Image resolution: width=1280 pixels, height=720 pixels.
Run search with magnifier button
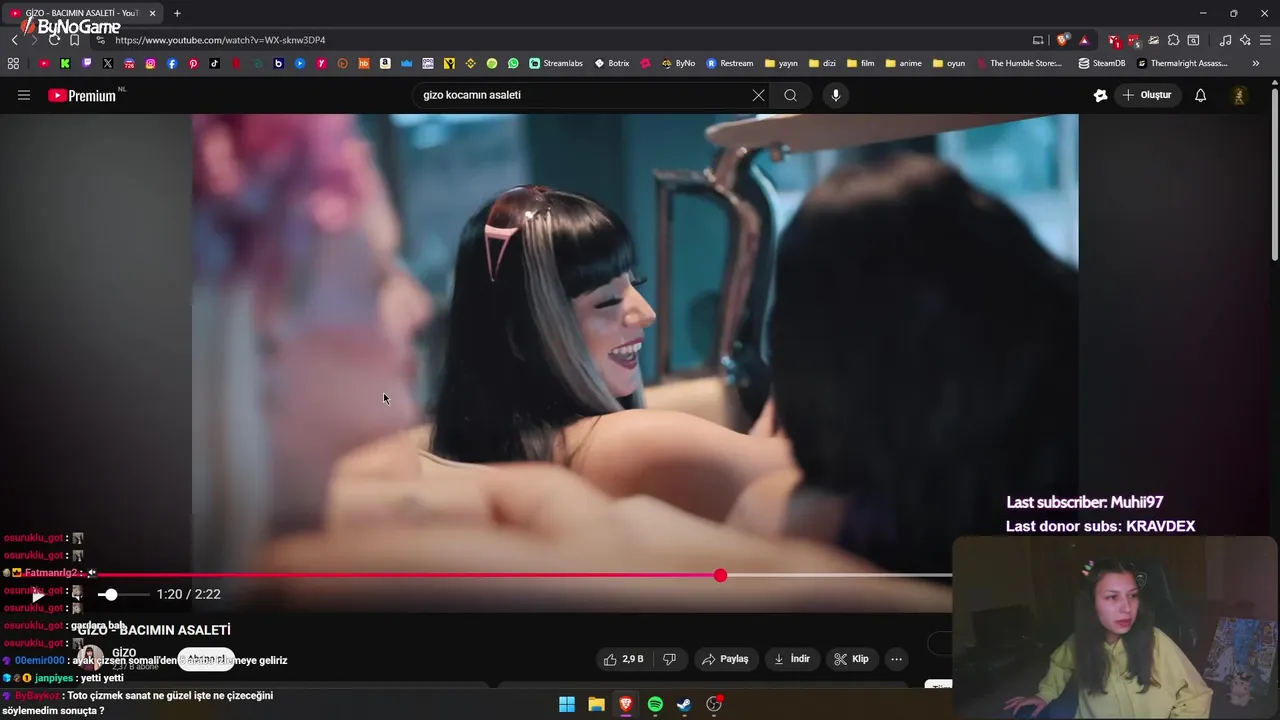(x=791, y=95)
